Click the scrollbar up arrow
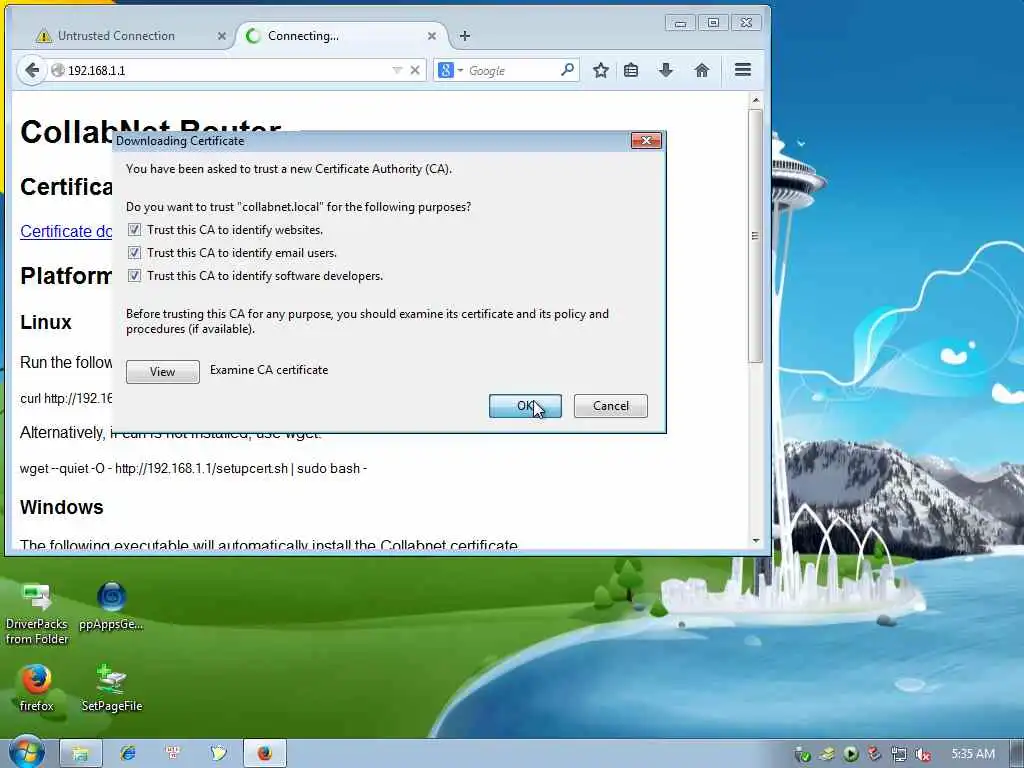Viewport: 1024px width, 768px height. pyautogui.click(x=755, y=100)
